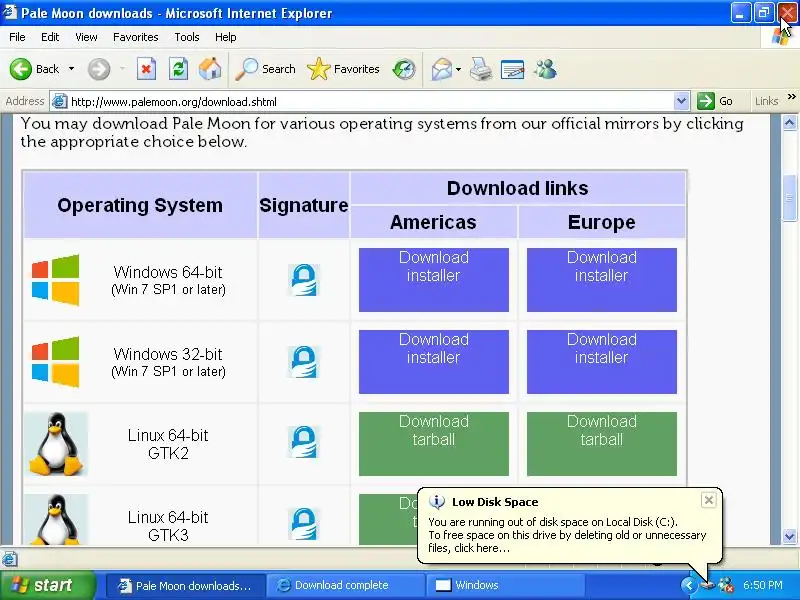Open signature icon for Linux 64-bit GTK3
The image size is (800, 600).
304,524
